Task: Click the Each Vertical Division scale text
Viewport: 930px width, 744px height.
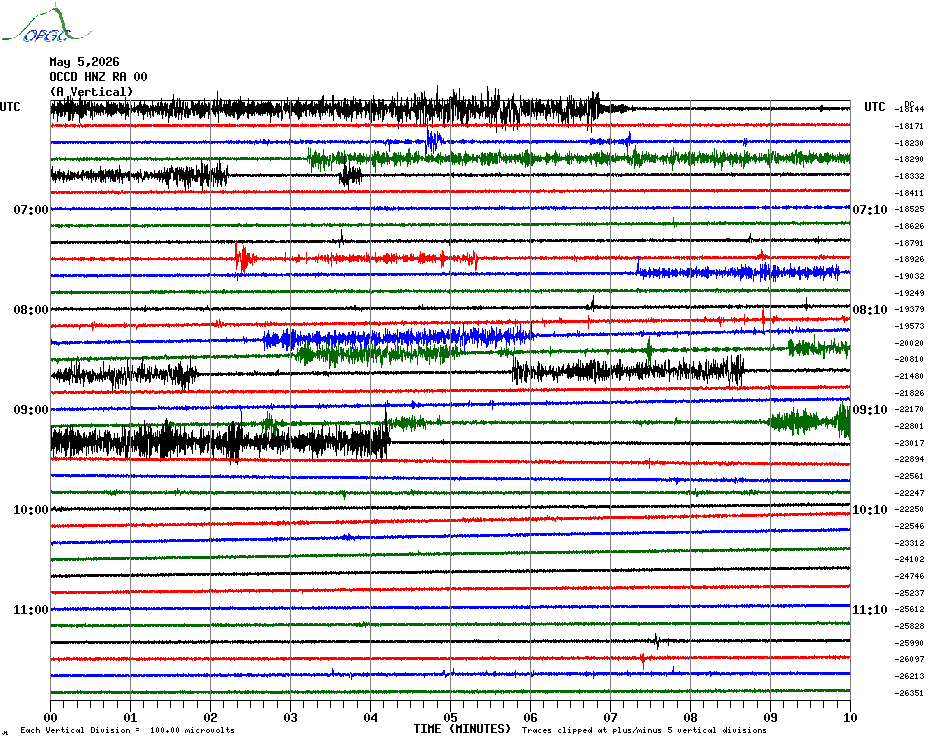Action: 128,730
